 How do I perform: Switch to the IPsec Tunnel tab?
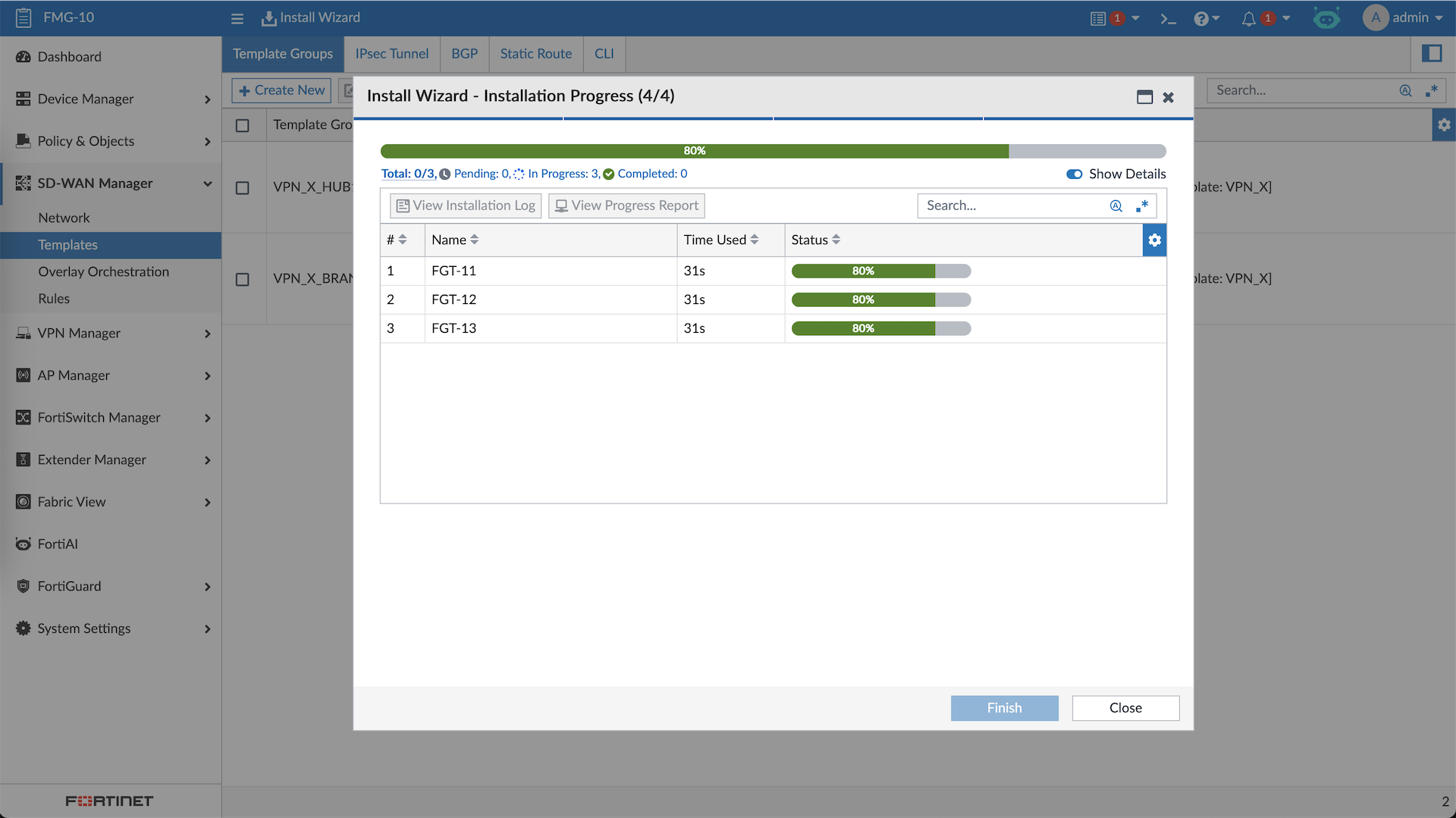pos(391,54)
